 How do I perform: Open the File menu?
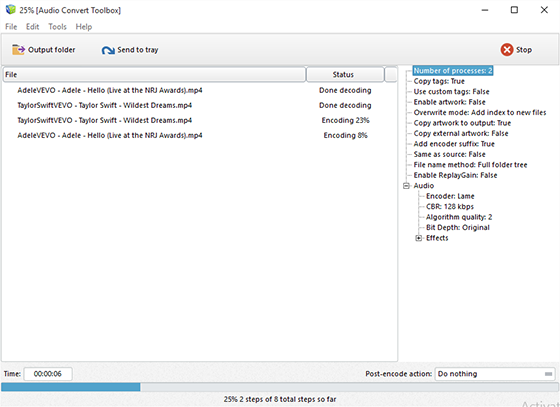pyautogui.click(x=11, y=27)
